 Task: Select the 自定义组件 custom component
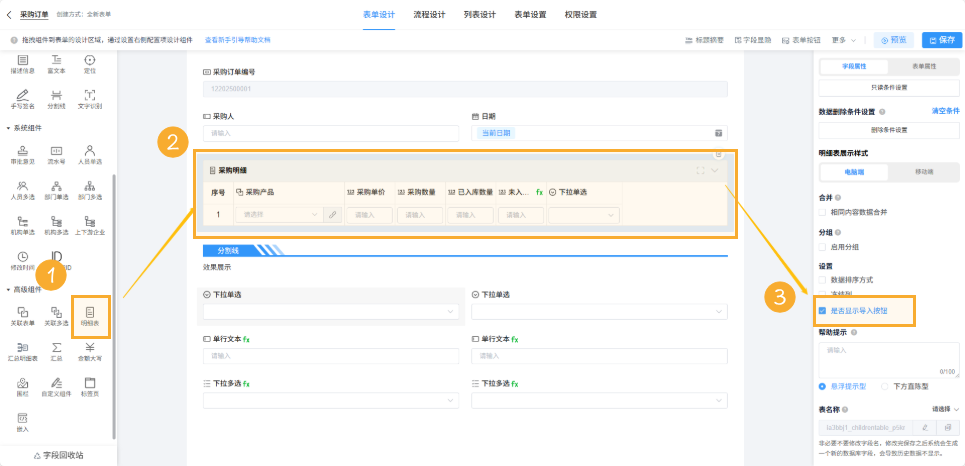[56, 387]
